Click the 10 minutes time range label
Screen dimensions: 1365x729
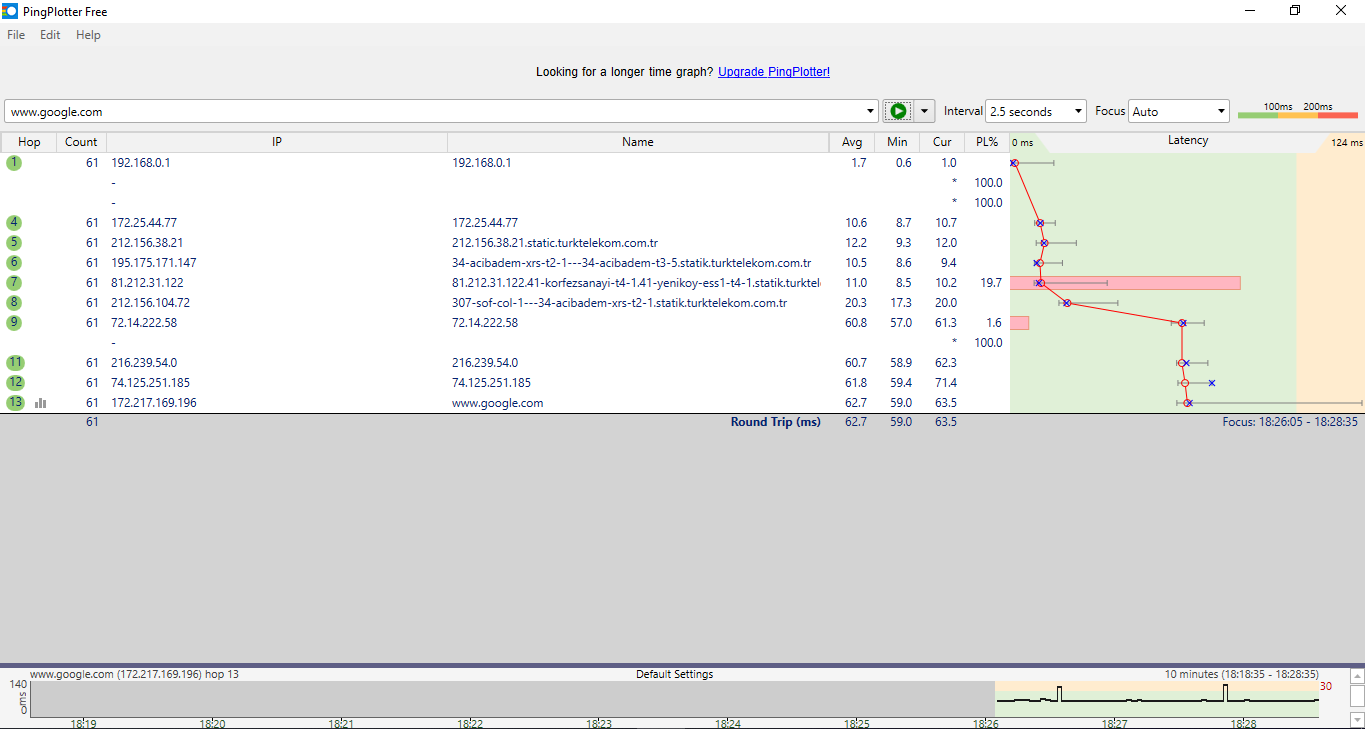tap(1241, 674)
